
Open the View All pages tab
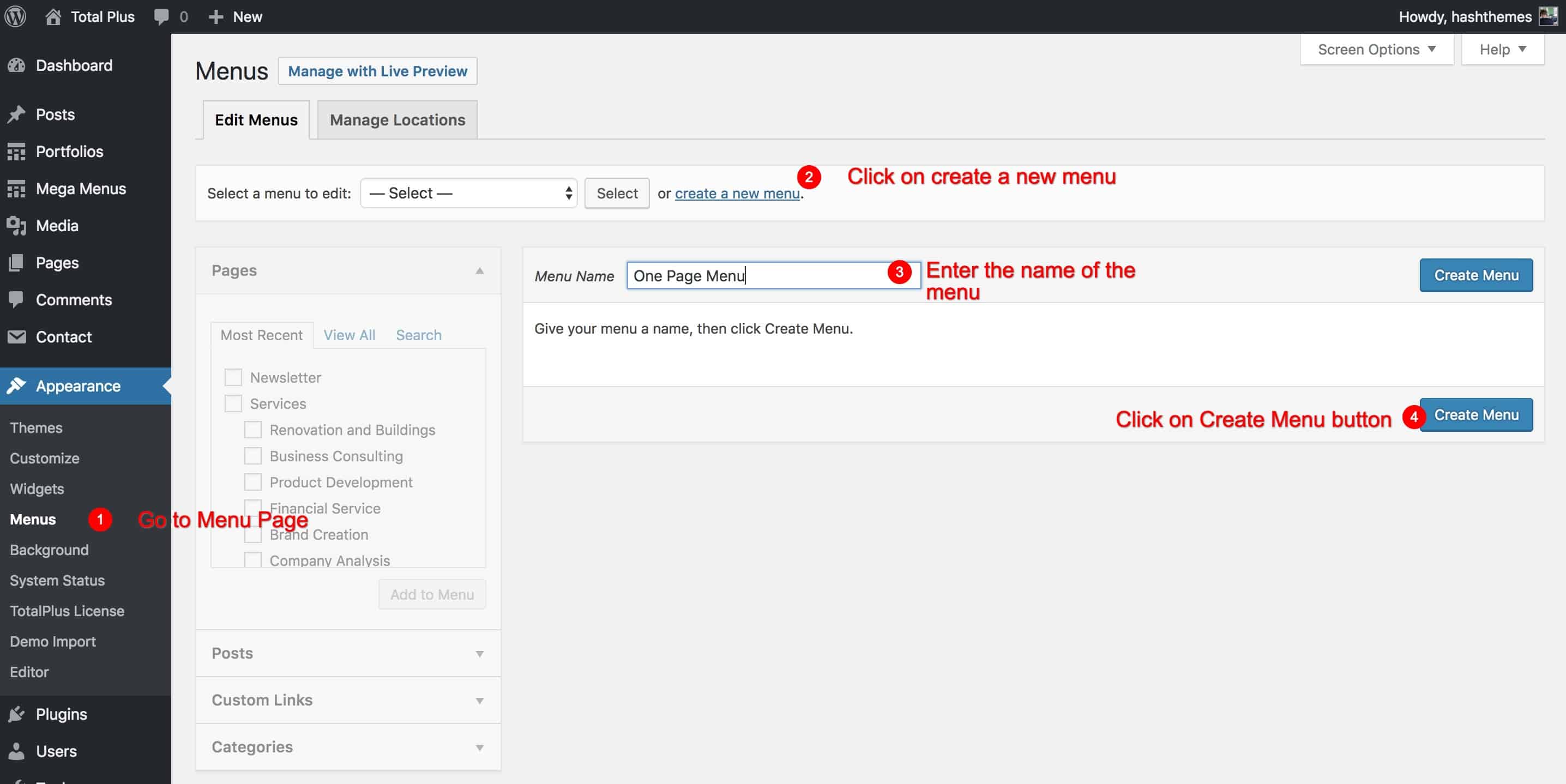(x=349, y=335)
